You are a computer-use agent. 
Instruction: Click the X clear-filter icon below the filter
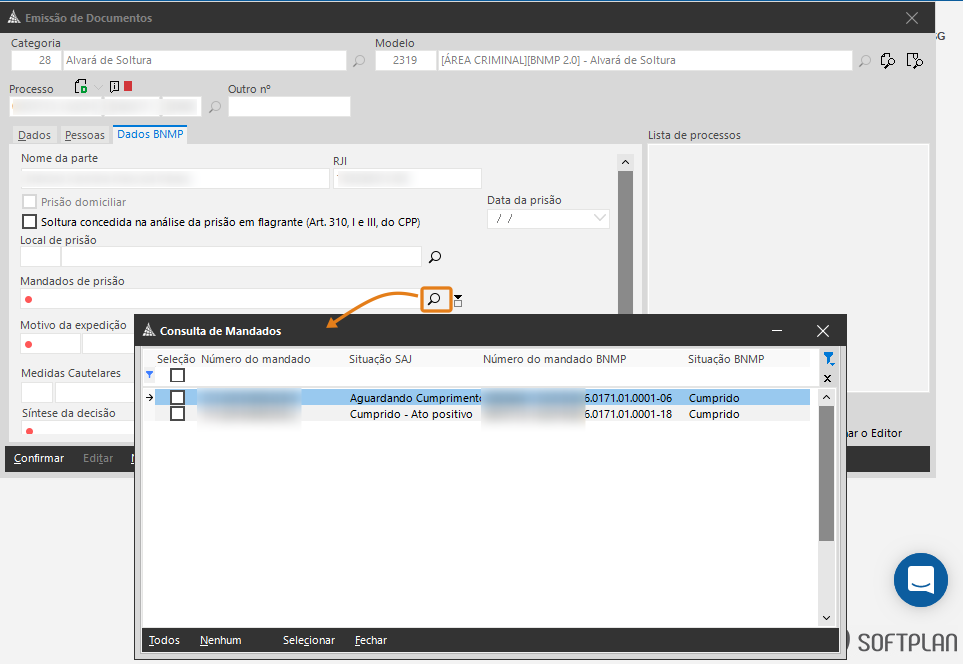click(827, 379)
